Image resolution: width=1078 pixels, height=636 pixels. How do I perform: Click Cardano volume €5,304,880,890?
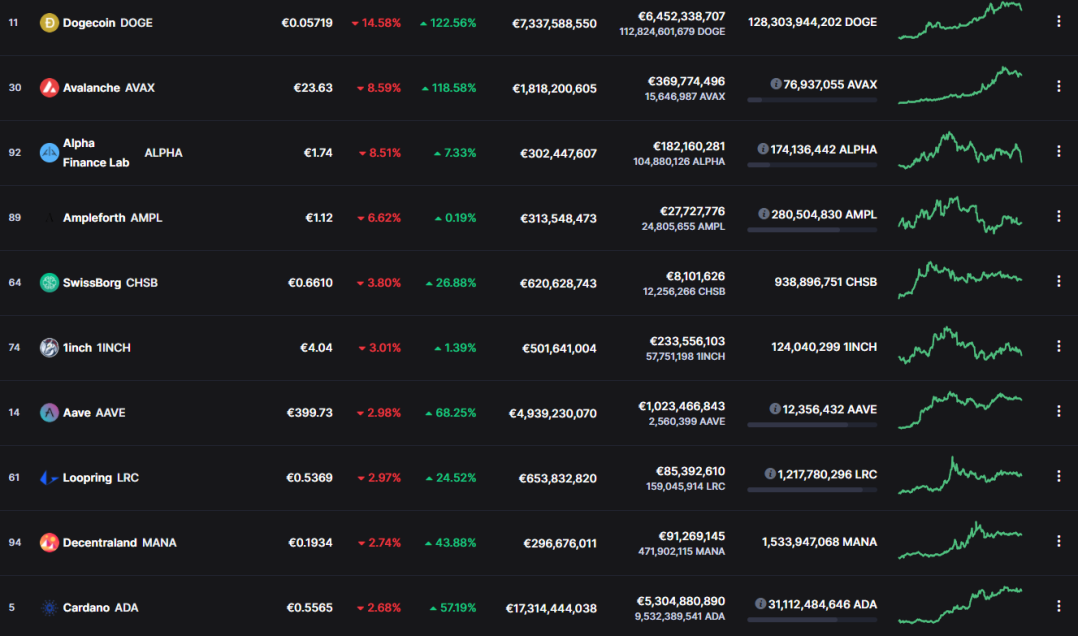(x=681, y=601)
